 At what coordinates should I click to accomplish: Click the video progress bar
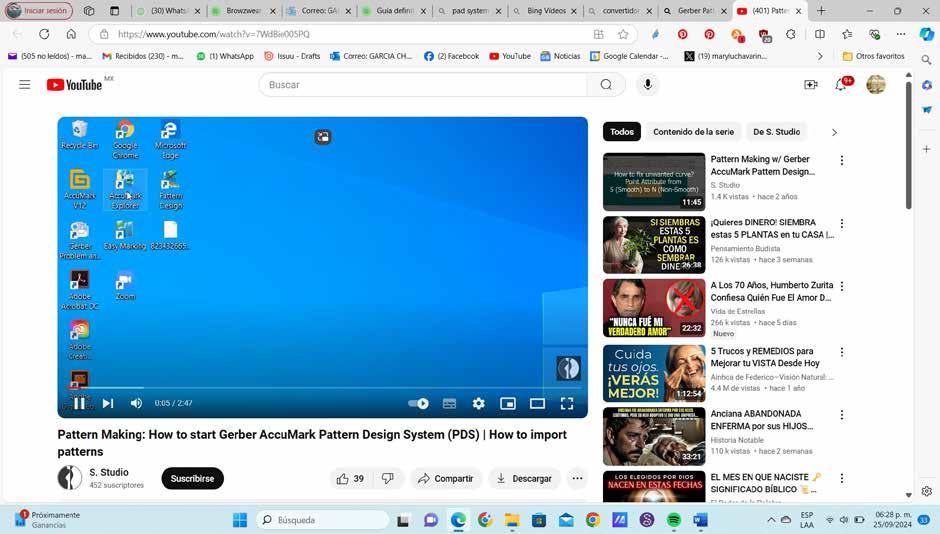pos(323,388)
